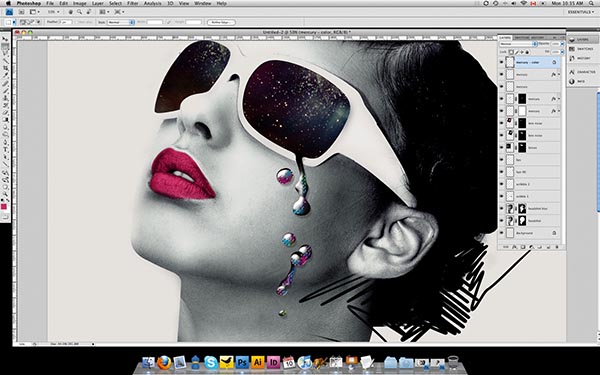Open Firefox from the dock

(164, 362)
